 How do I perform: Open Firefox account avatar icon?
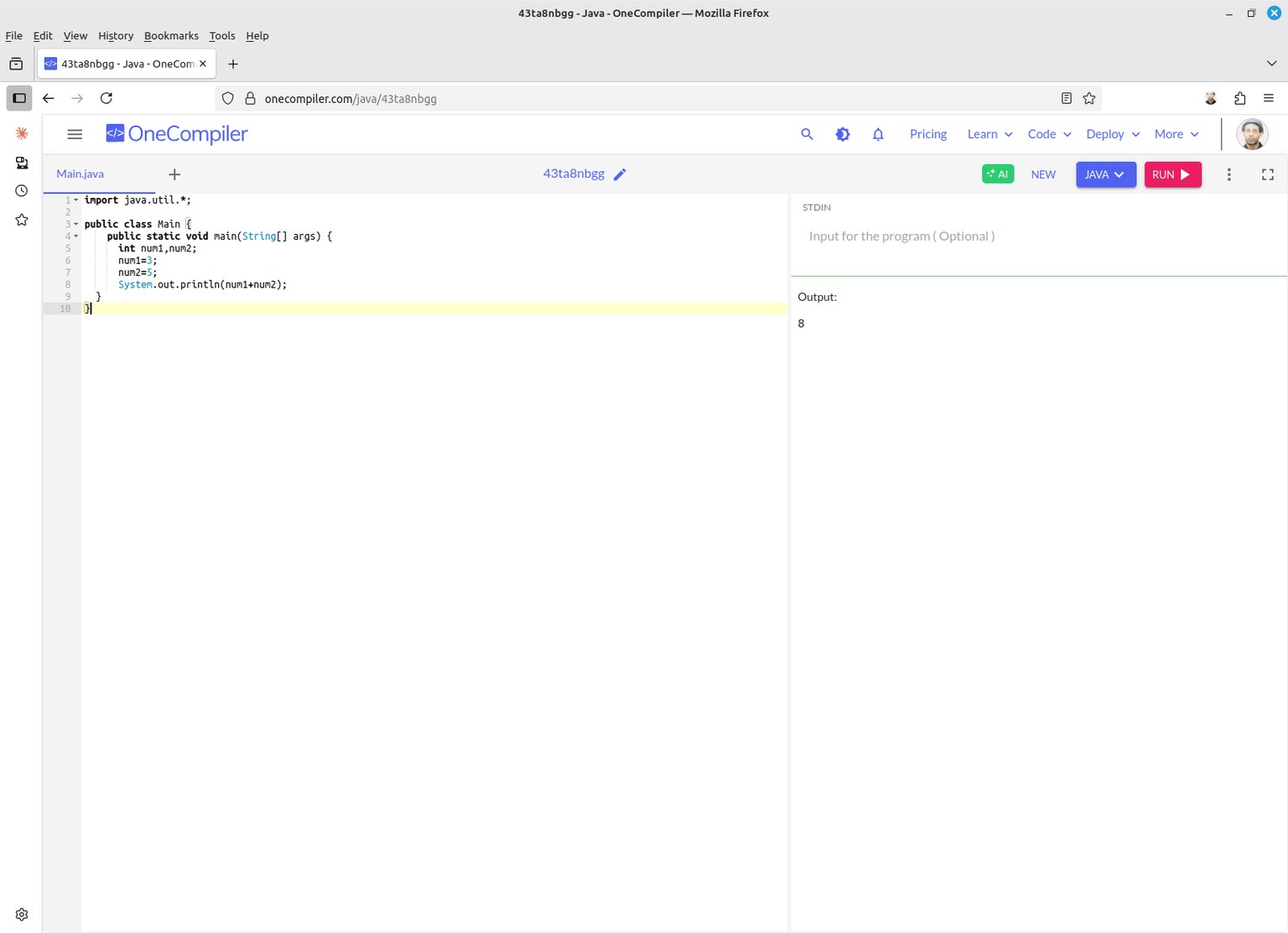1211,98
